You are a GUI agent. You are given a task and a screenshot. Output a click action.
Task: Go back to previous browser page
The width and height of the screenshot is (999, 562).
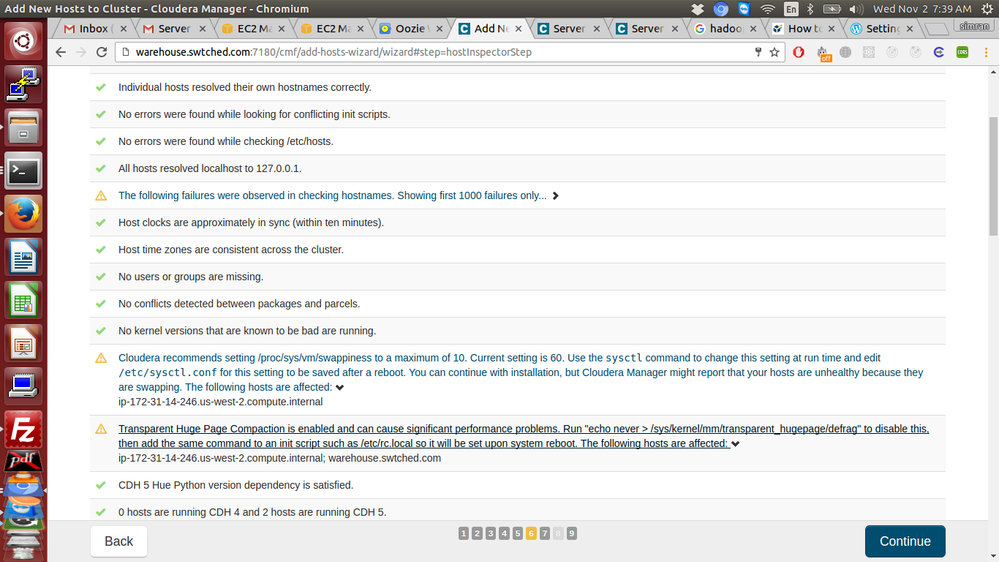(x=61, y=52)
